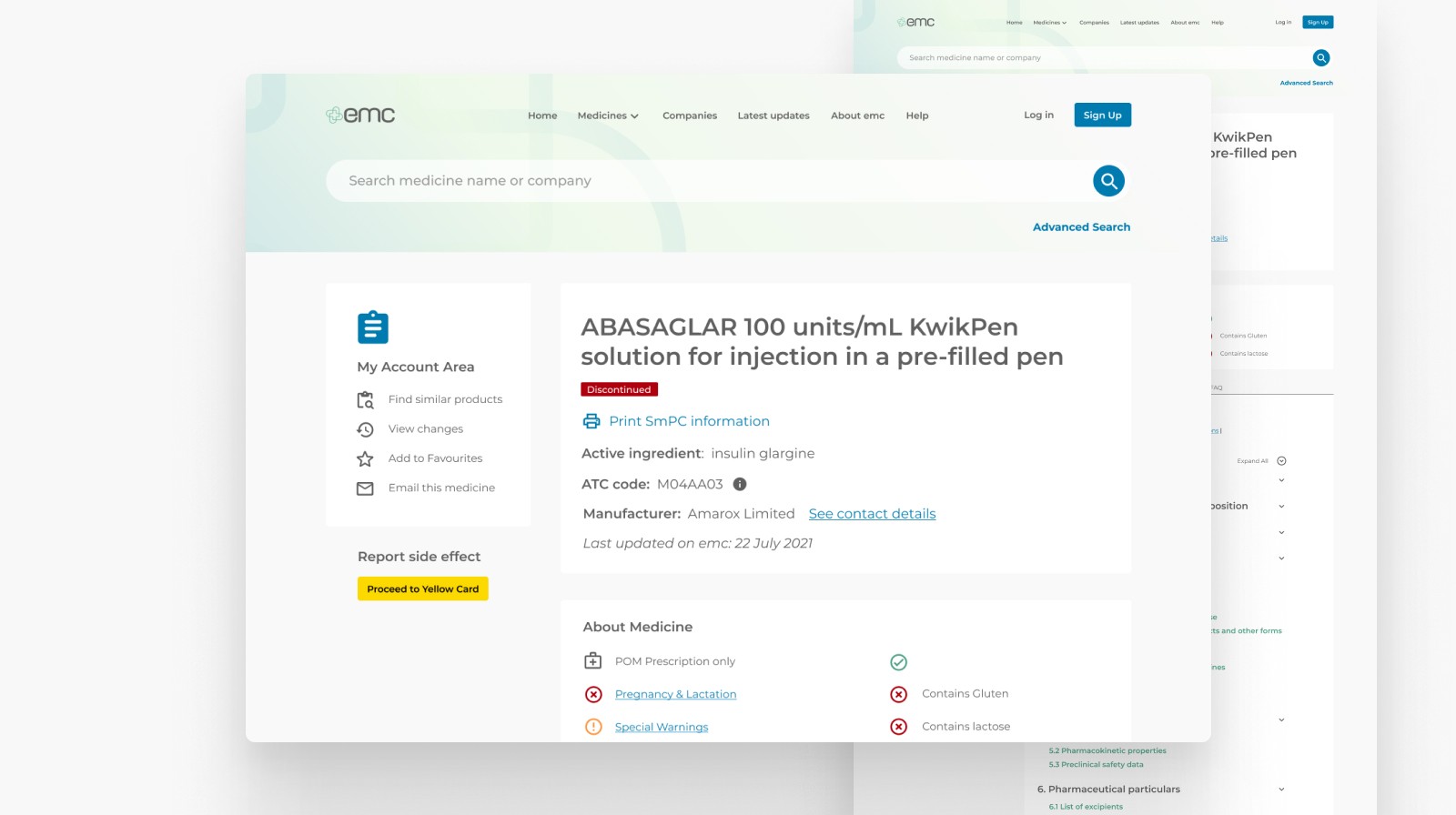Click the blue magnifier search button in front window
Screen dimensions: 1456x815
1108,181
